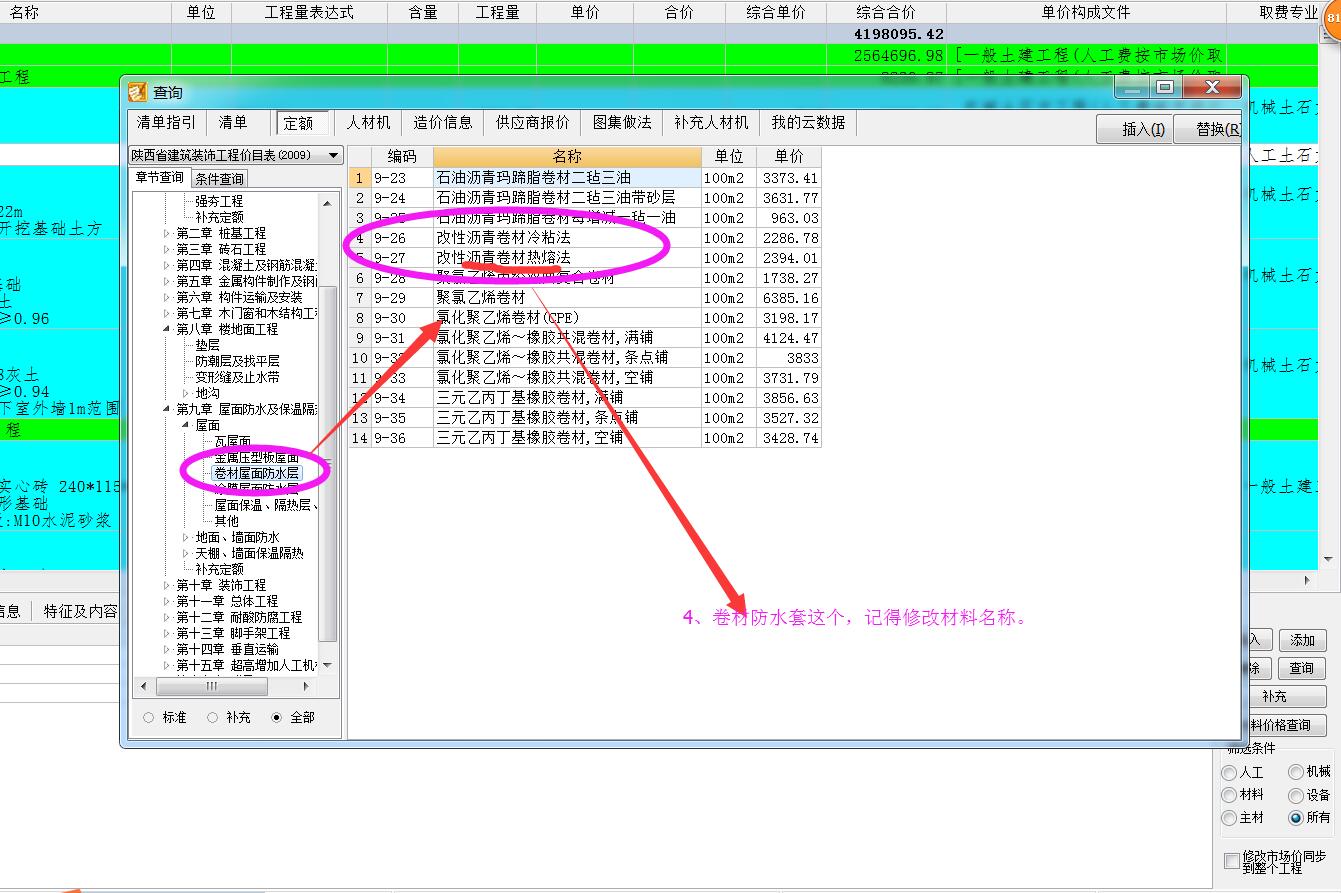Image resolution: width=1341 pixels, height=893 pixels.
Task: Select the 全部 radio button
Action: [276, 717]
